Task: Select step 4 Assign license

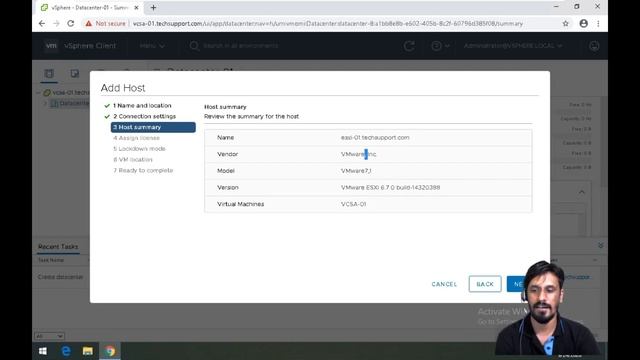Action: (x=136, y=138)
